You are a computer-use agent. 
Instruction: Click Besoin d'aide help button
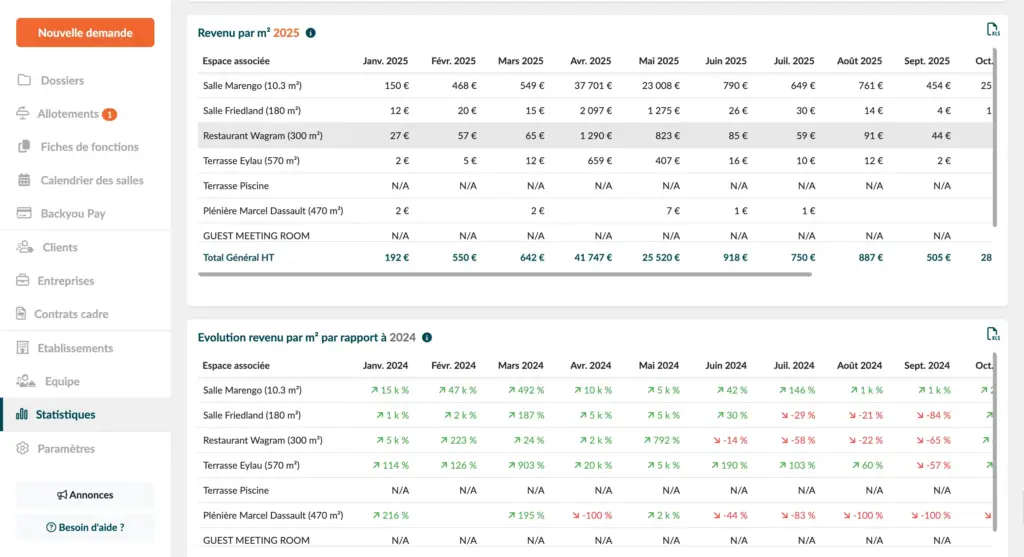[x=85, y=527]
